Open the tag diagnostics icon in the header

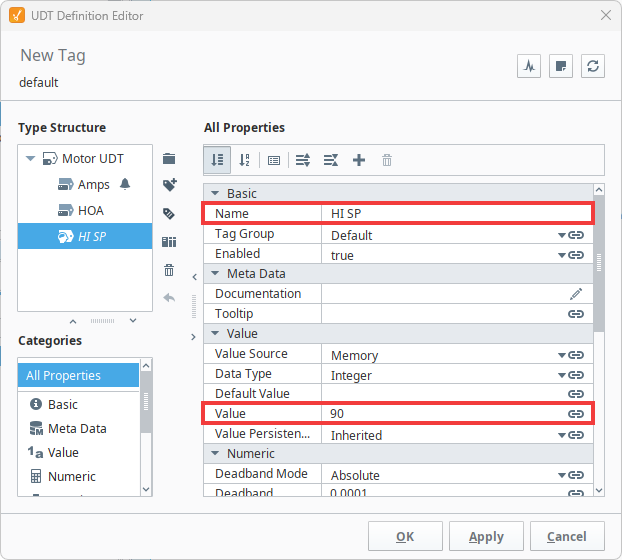pyautogui.click(x=529, y=66)
